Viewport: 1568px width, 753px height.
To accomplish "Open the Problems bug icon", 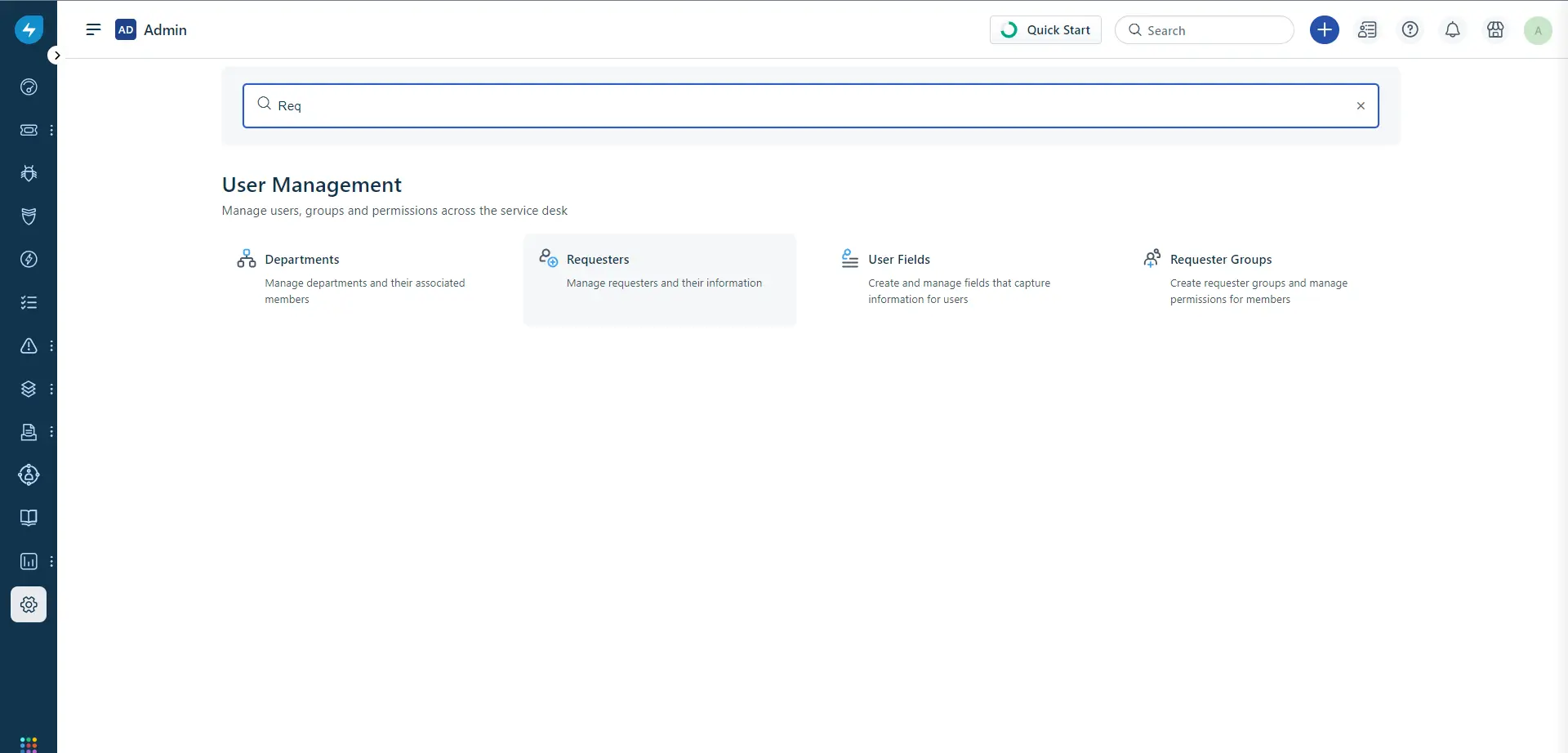I will click(29, 172).
